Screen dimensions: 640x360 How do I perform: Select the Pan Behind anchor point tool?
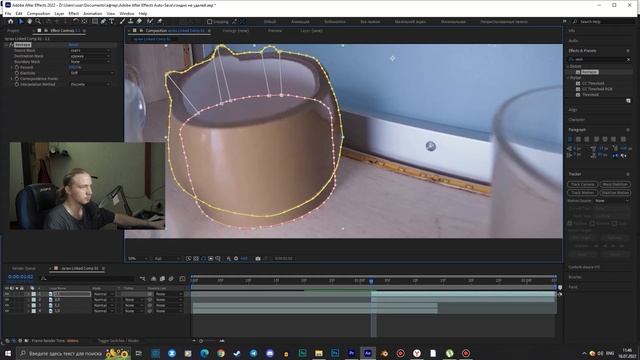point(84,21)
